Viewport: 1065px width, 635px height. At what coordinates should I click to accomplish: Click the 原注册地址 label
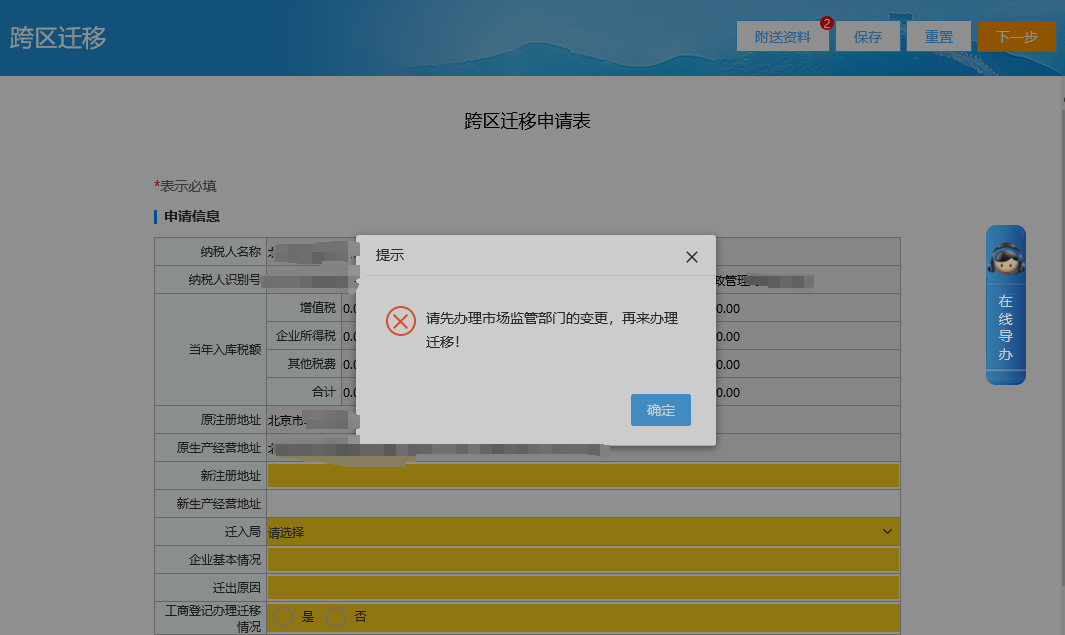click(230, 420)
